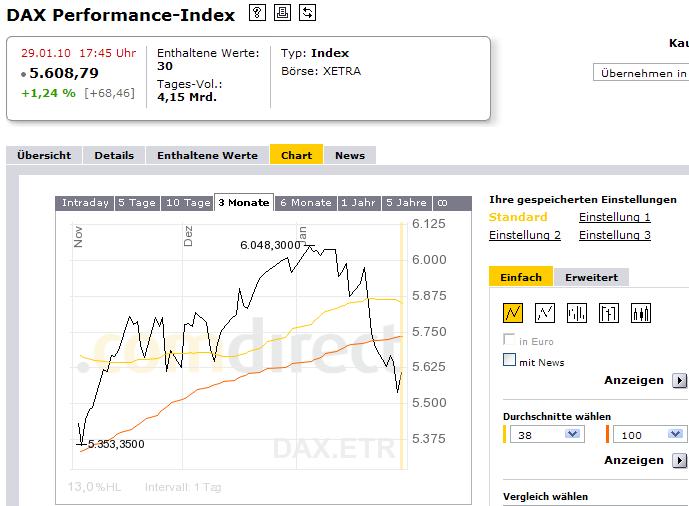Click the help question-mark icon beside title
This screenshot has width=689, height=506.
[257, 13]
